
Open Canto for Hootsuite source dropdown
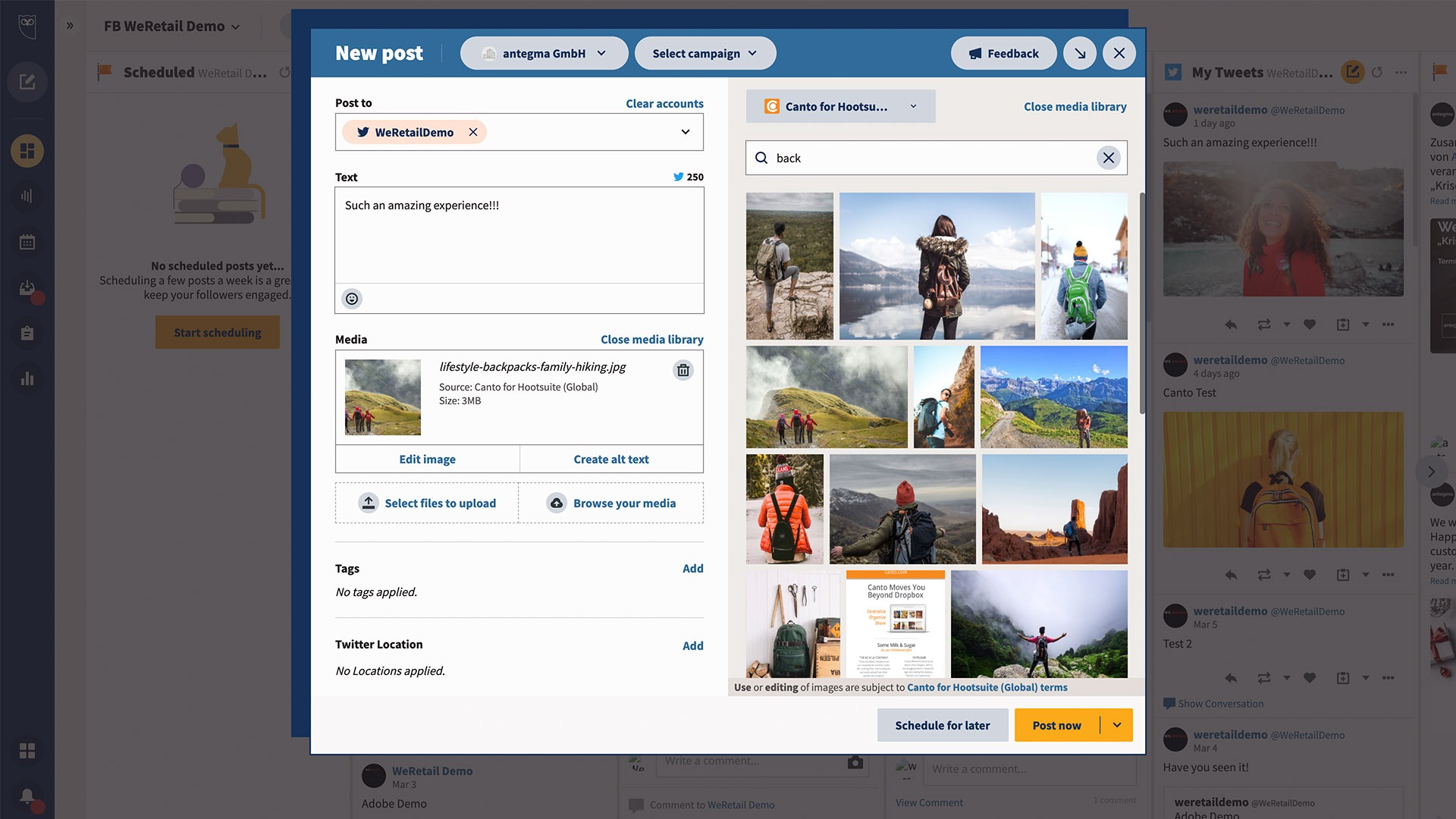pos(840,106)
